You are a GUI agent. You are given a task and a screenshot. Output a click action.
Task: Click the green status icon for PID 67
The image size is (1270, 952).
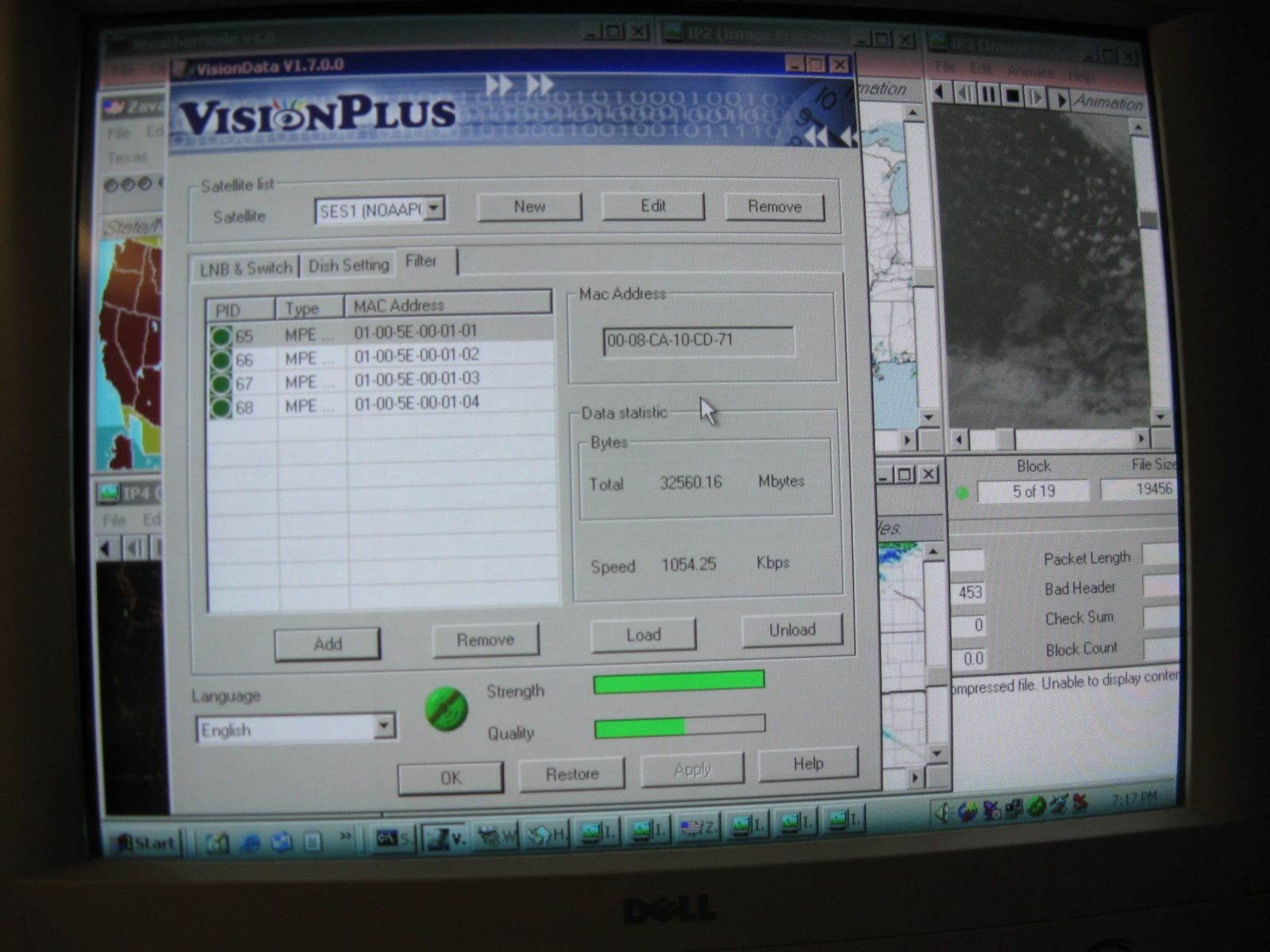(x=221, y=383)
